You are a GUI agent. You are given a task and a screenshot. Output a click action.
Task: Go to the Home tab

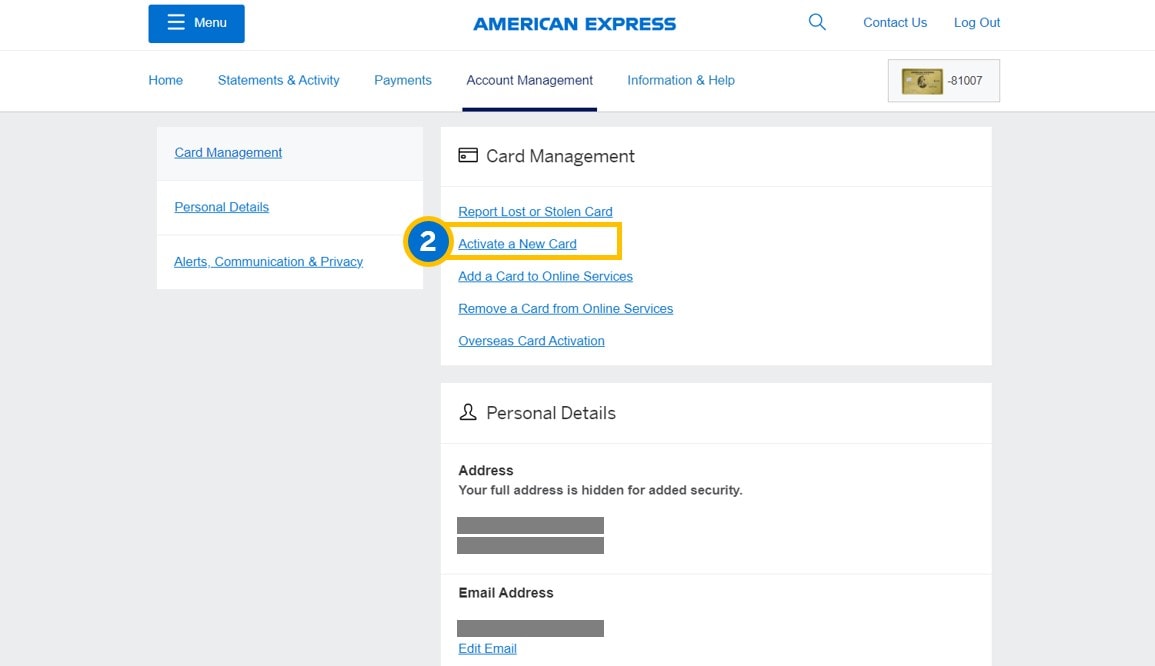point(165,80)
